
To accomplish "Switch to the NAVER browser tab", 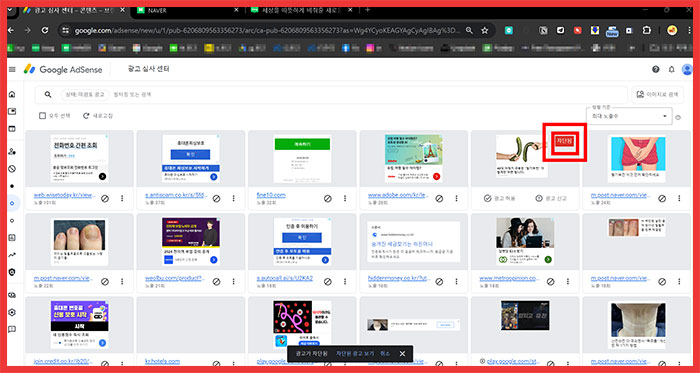I will tap(187, 11).
